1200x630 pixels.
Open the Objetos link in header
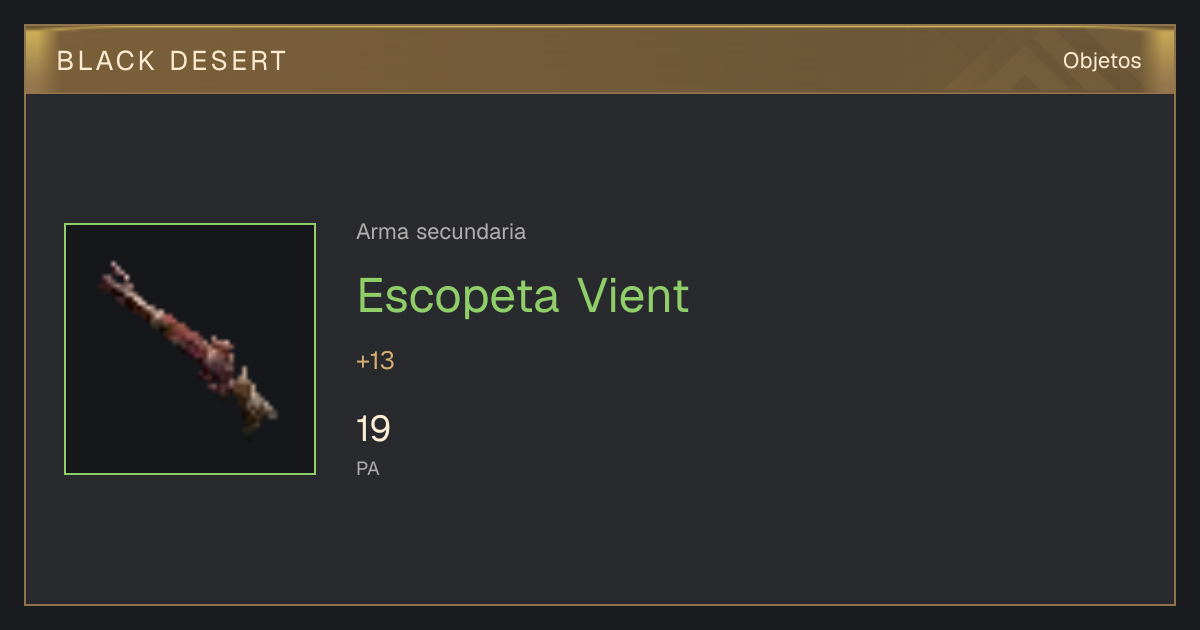1102,61
